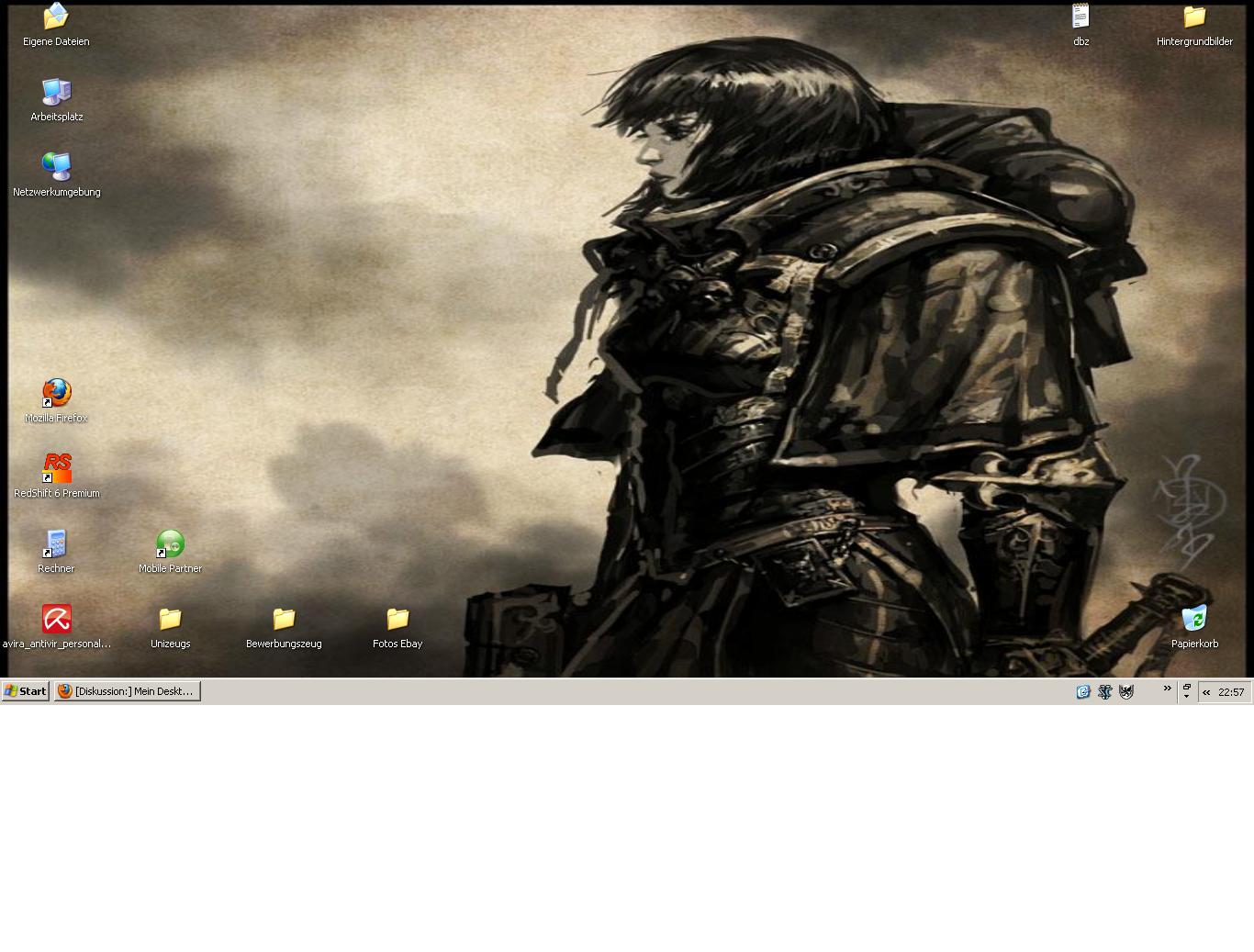Select the Arbeitsplatz computer icon
Image resolution: width=1254 pixels, height=952 pixels.
pyautogui.click(x=56, y=92)
